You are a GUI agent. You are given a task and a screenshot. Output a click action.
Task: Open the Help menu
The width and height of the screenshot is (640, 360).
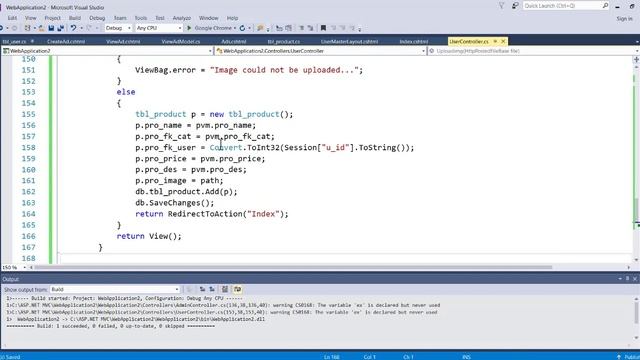tap(232, 18)
